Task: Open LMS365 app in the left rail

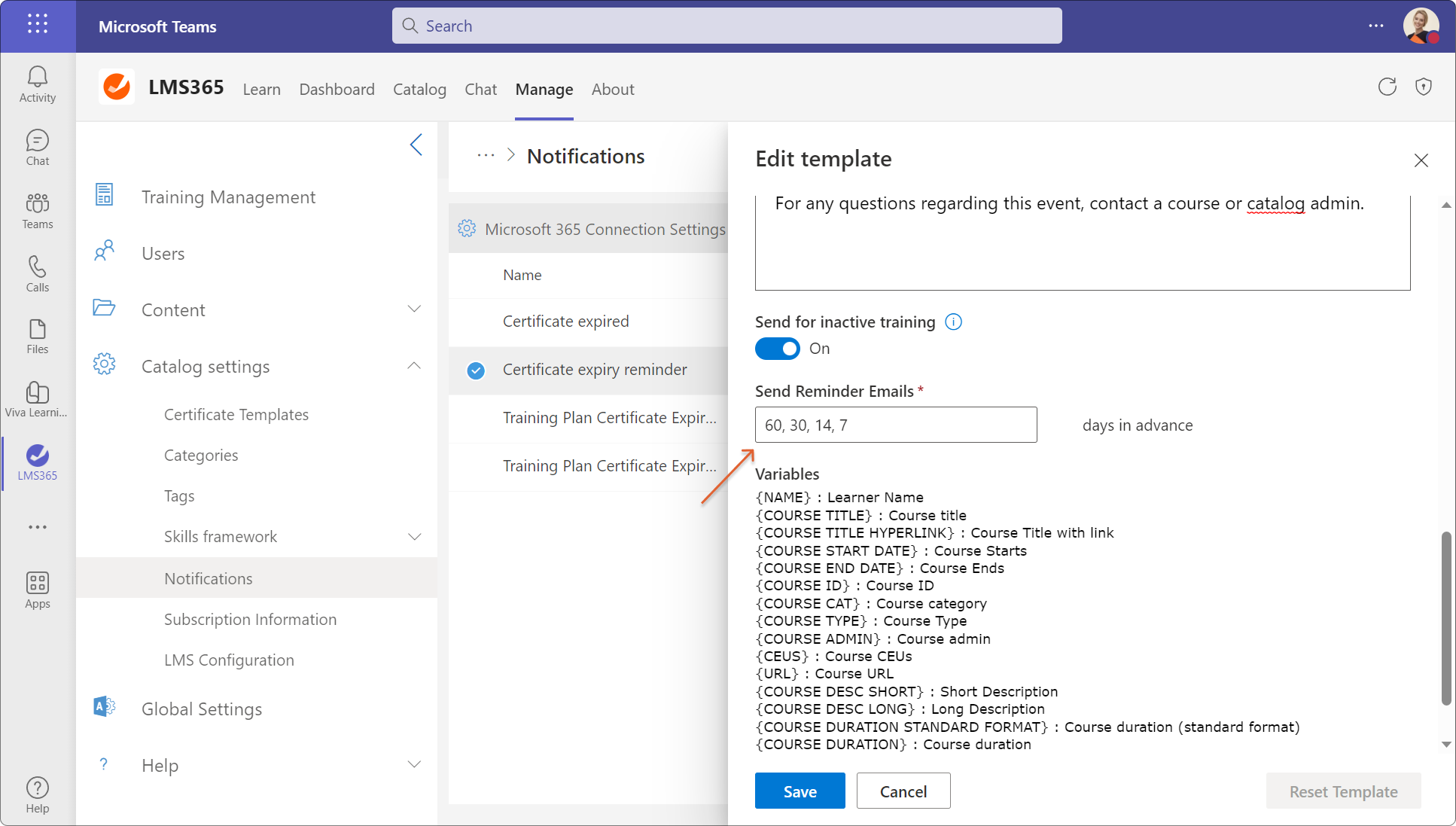Action: click(x=38, y=462)
